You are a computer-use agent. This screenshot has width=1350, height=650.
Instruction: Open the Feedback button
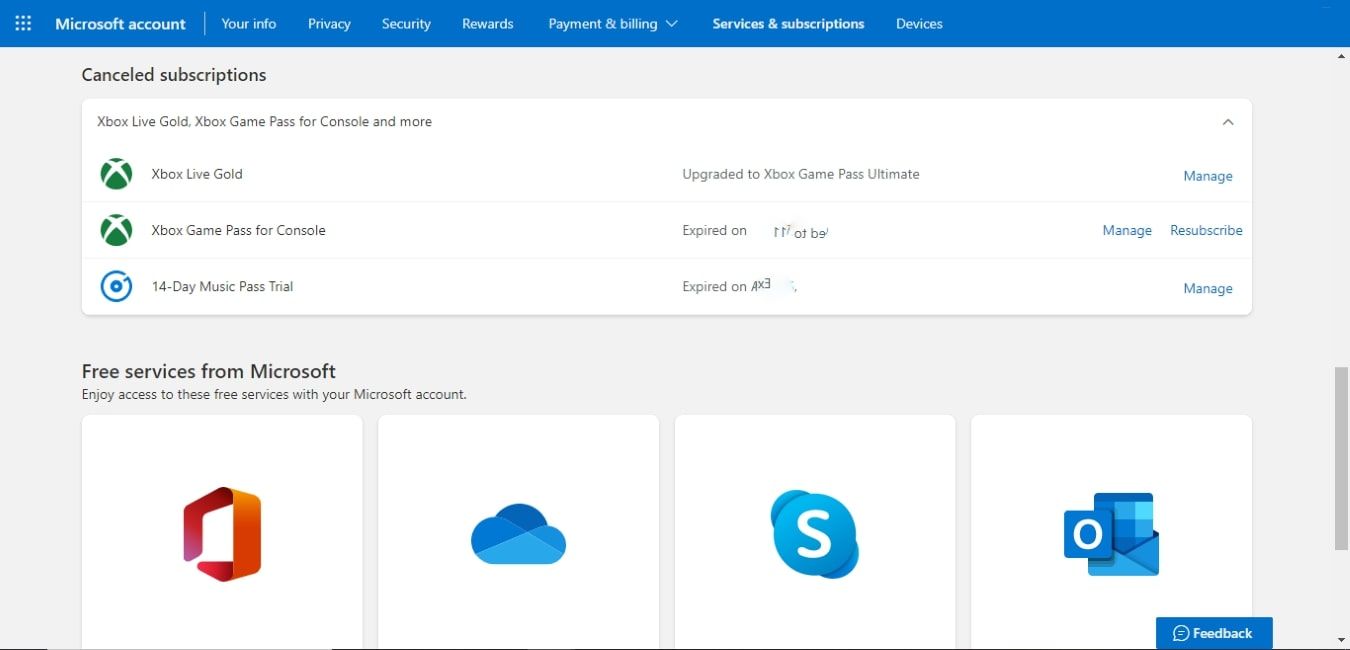tap(1214, 633)
